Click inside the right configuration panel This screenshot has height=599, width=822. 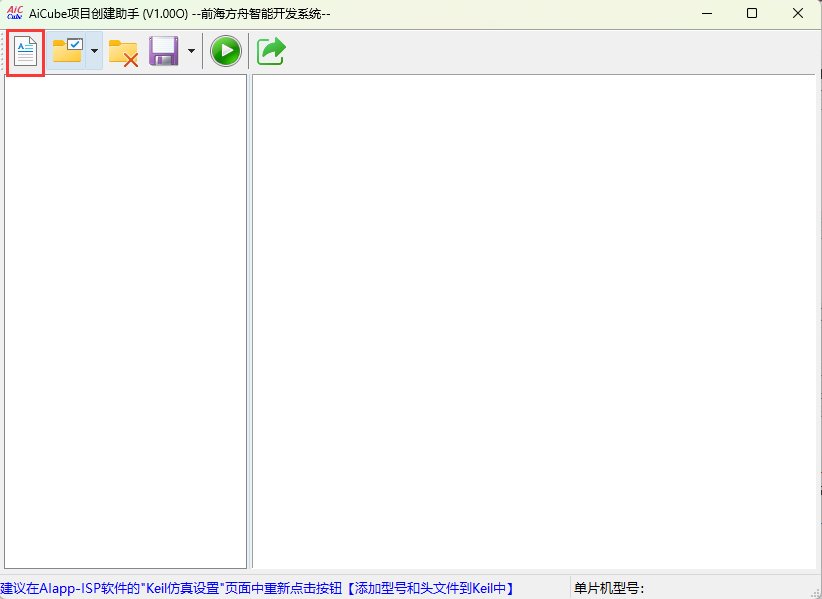point(534,321)
